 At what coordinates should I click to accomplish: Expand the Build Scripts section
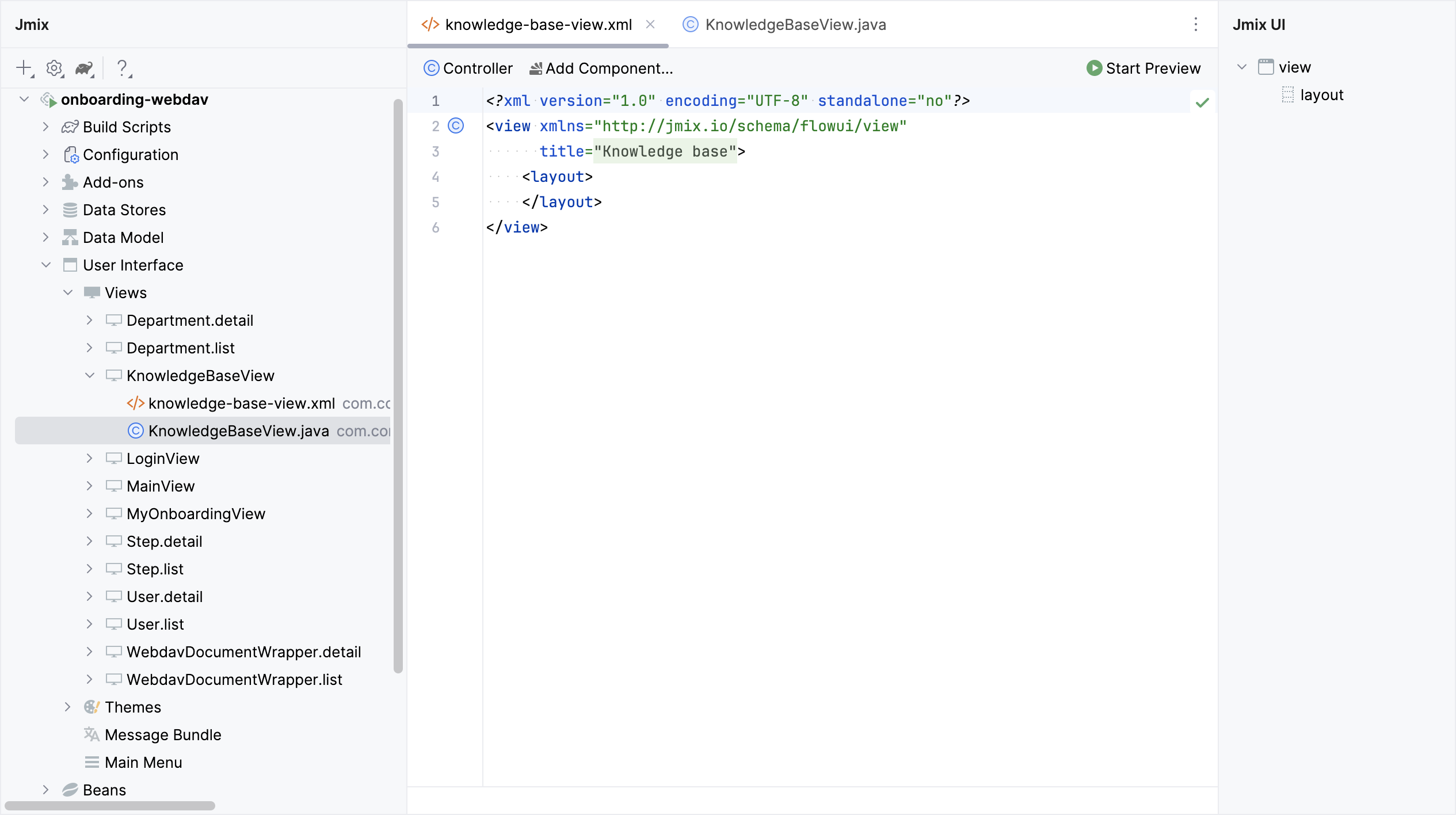click(46, 127)
